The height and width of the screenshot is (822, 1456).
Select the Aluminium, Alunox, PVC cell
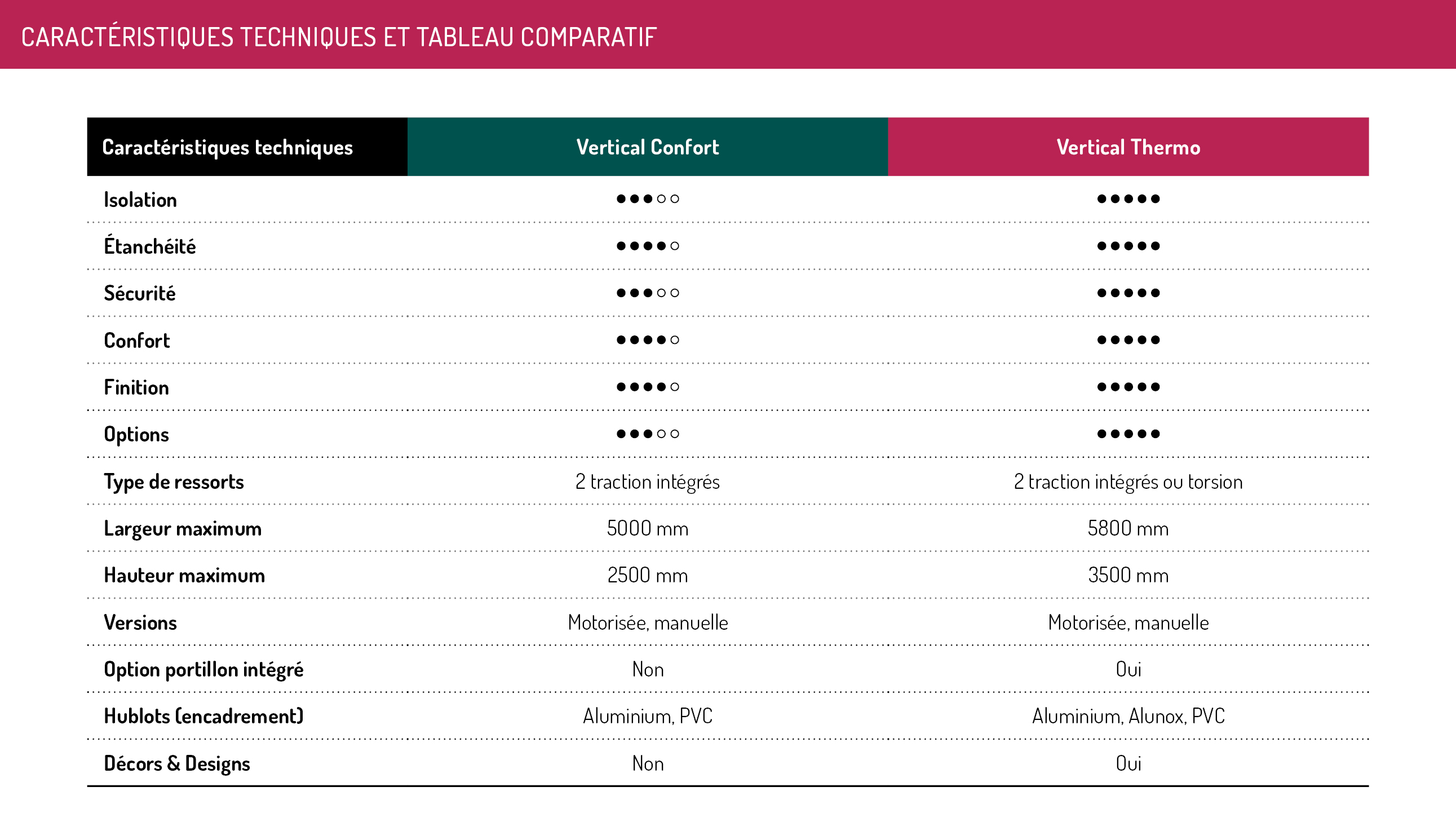(1128, 716)
